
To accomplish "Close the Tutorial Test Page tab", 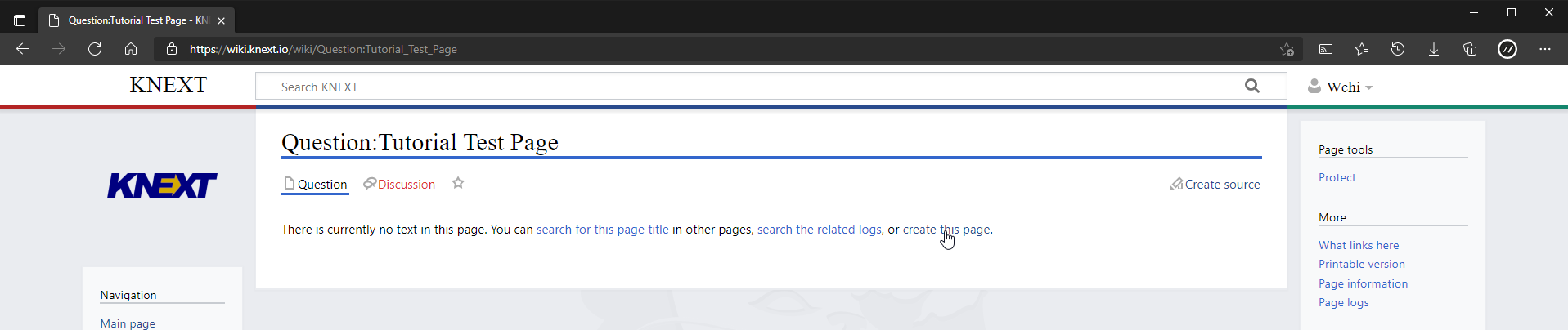I will click(x=221, y=20).
